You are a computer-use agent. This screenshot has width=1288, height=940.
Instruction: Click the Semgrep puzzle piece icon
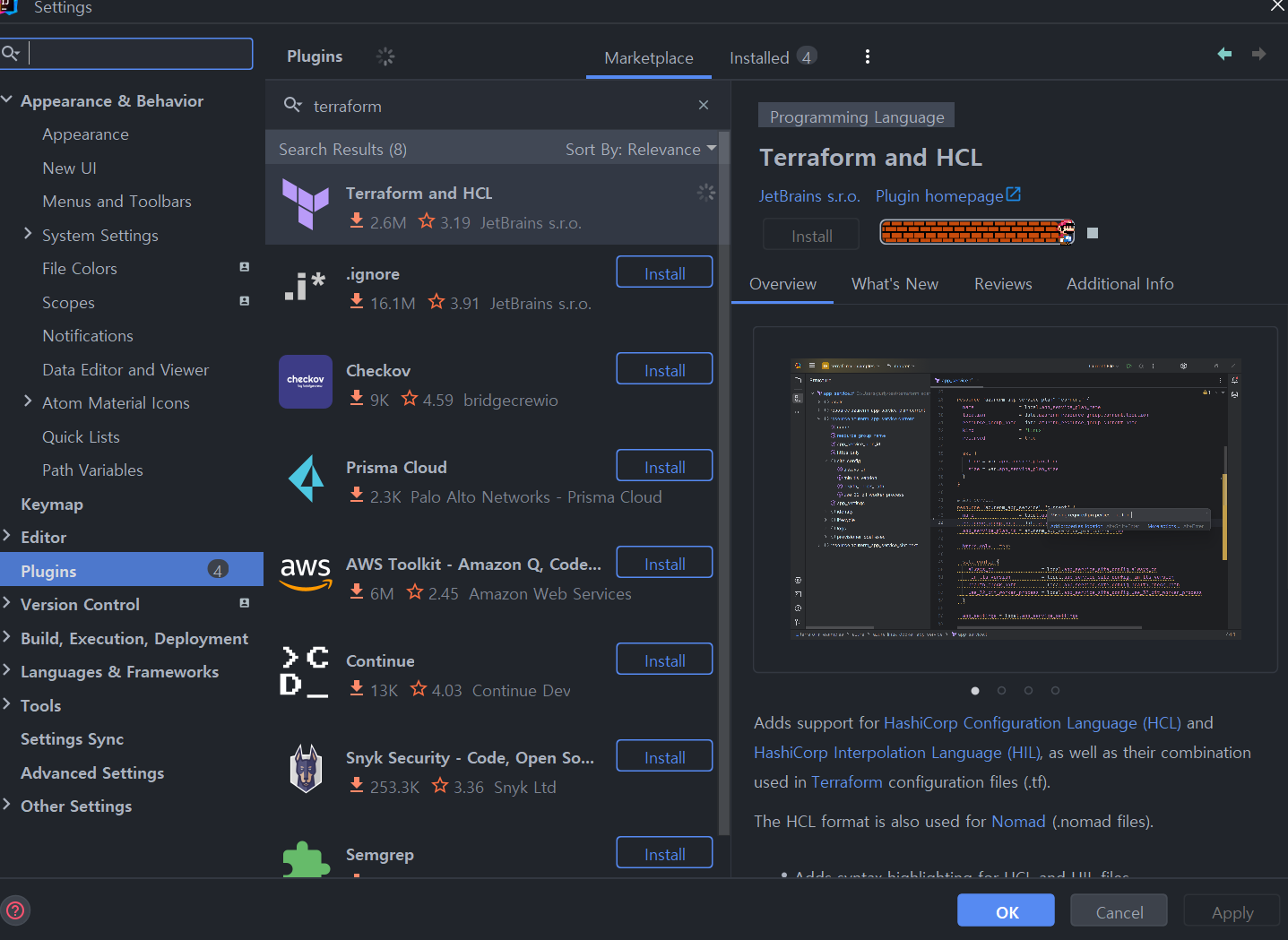click(306, 860)
